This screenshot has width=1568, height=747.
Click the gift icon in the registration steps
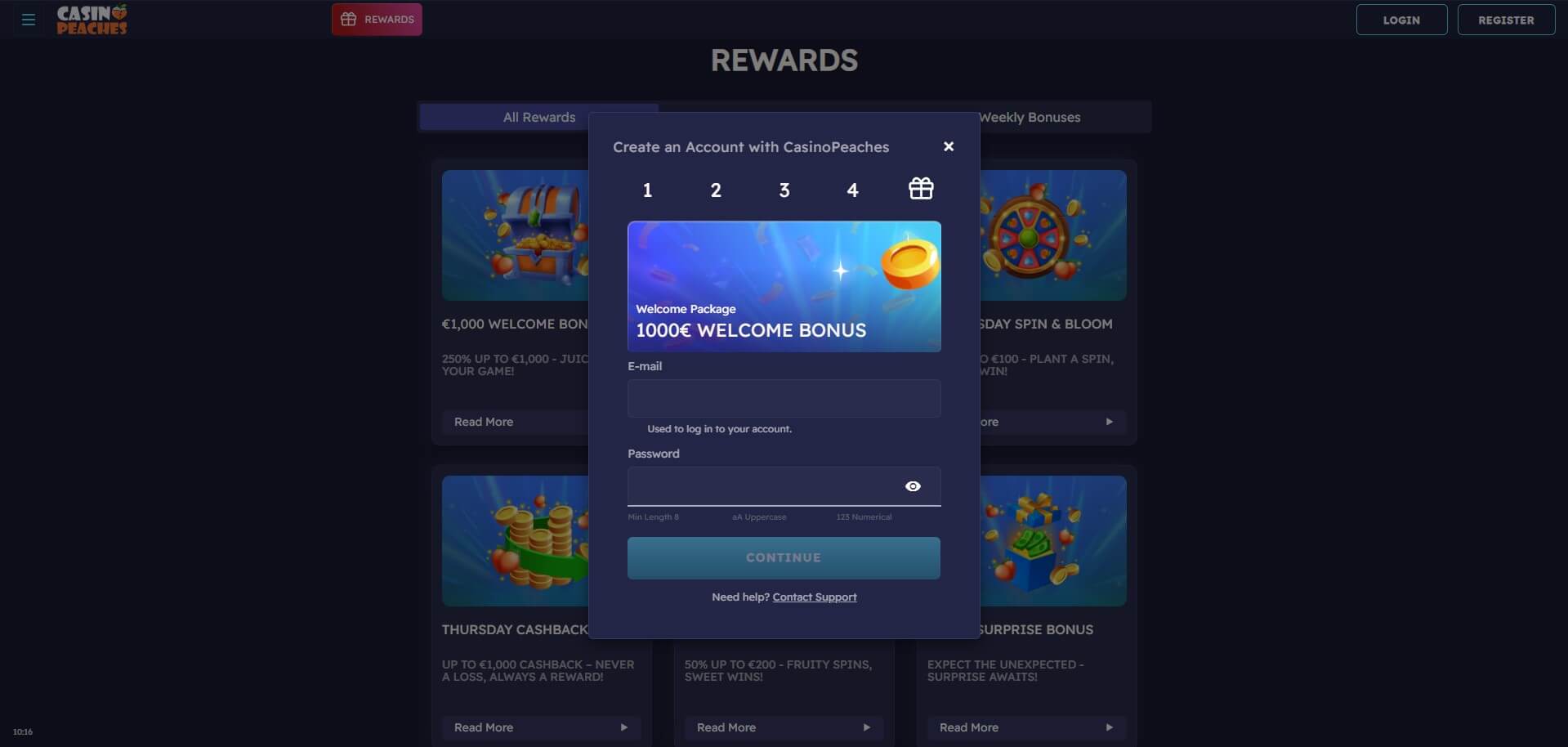[921, 189]
